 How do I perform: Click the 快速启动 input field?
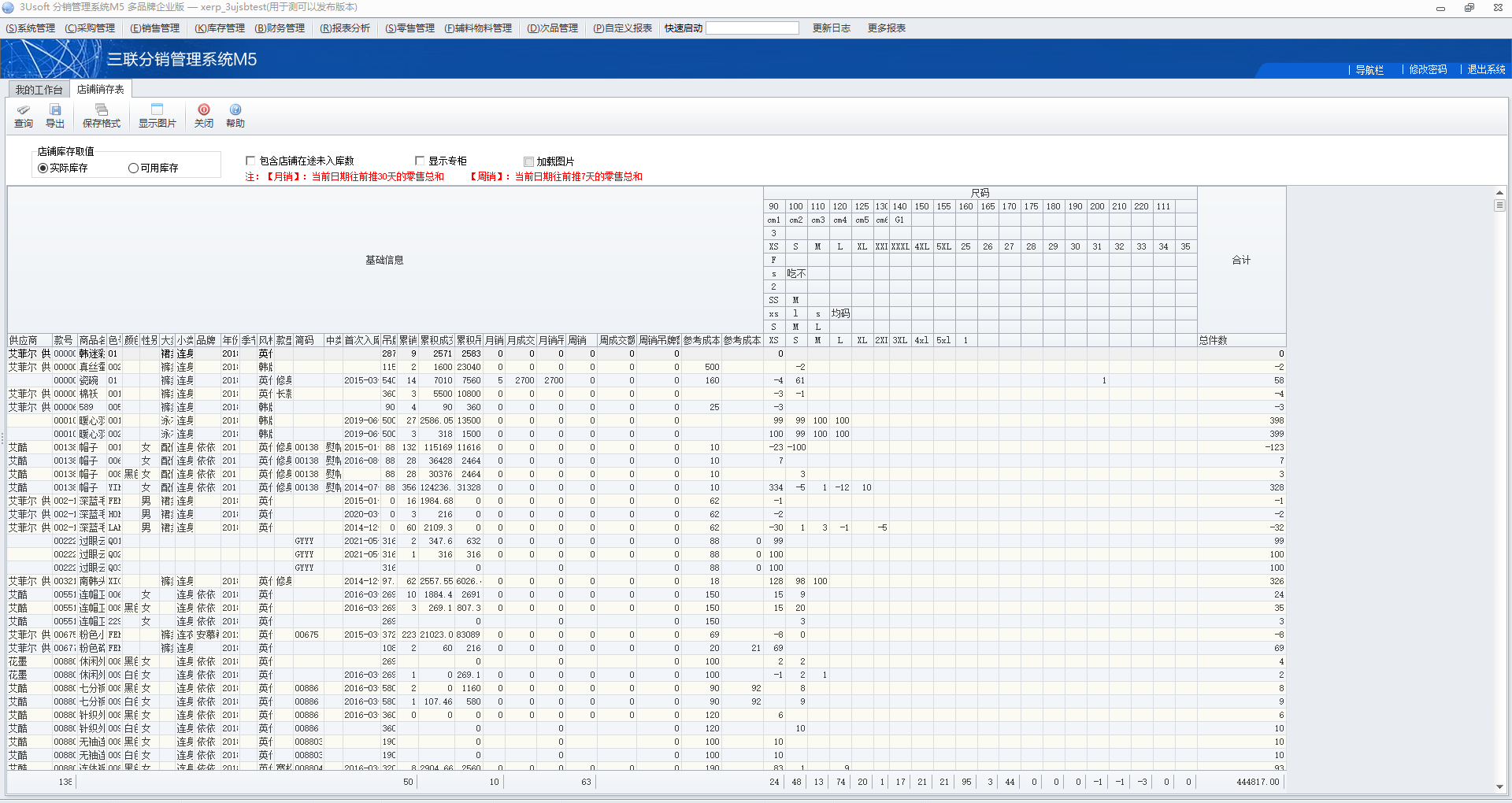coord(753,28)
